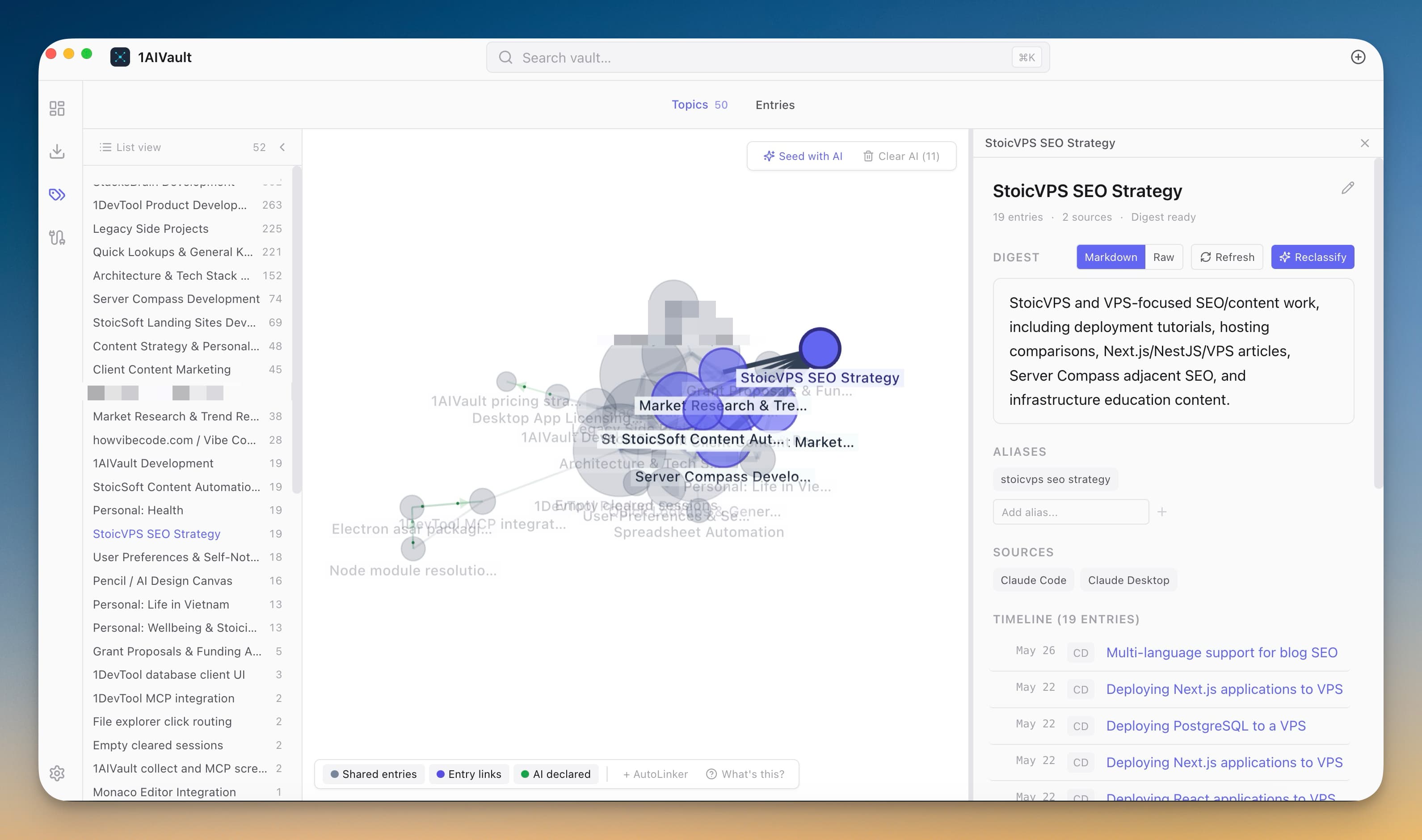The width and height of the screenshot is (1422, 840).
Task: Focus the Search vault field
Action: pos(768,58)
